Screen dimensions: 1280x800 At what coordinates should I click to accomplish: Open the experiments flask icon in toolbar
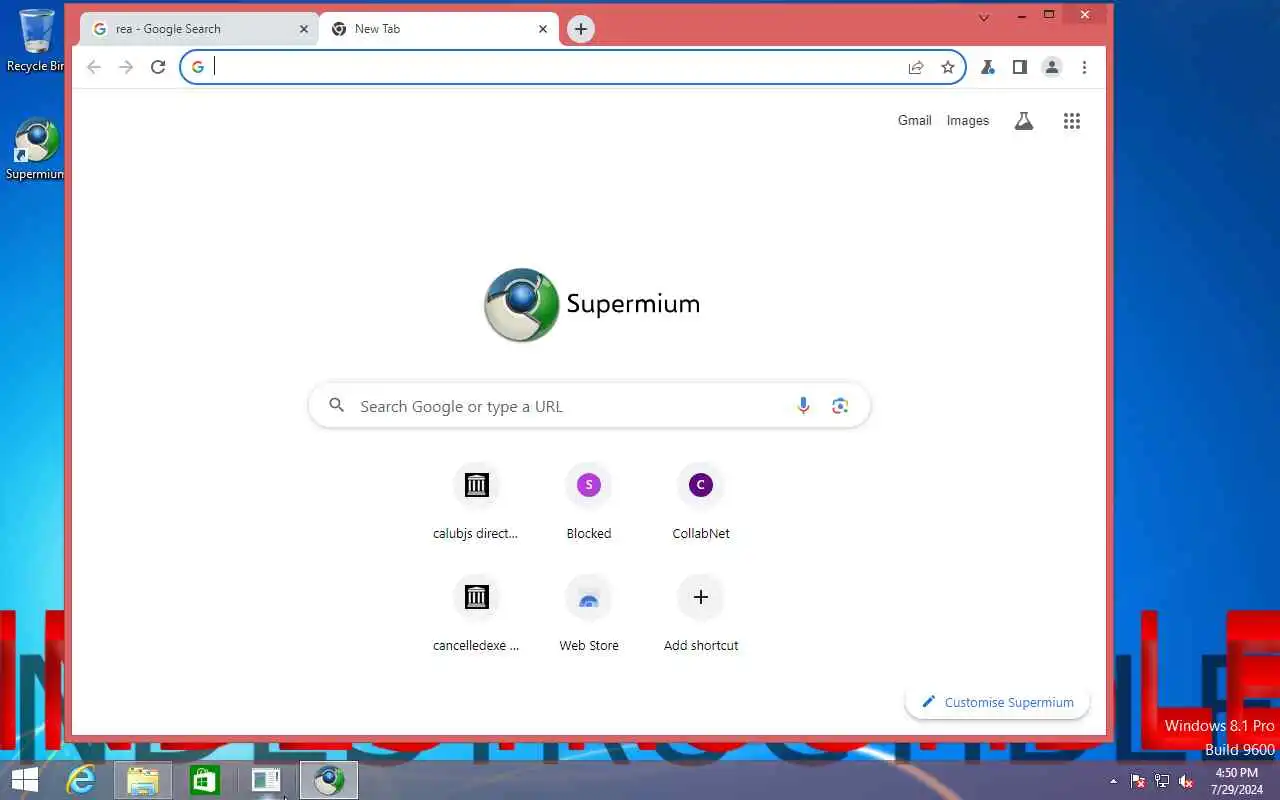click(x=988, y=67)
